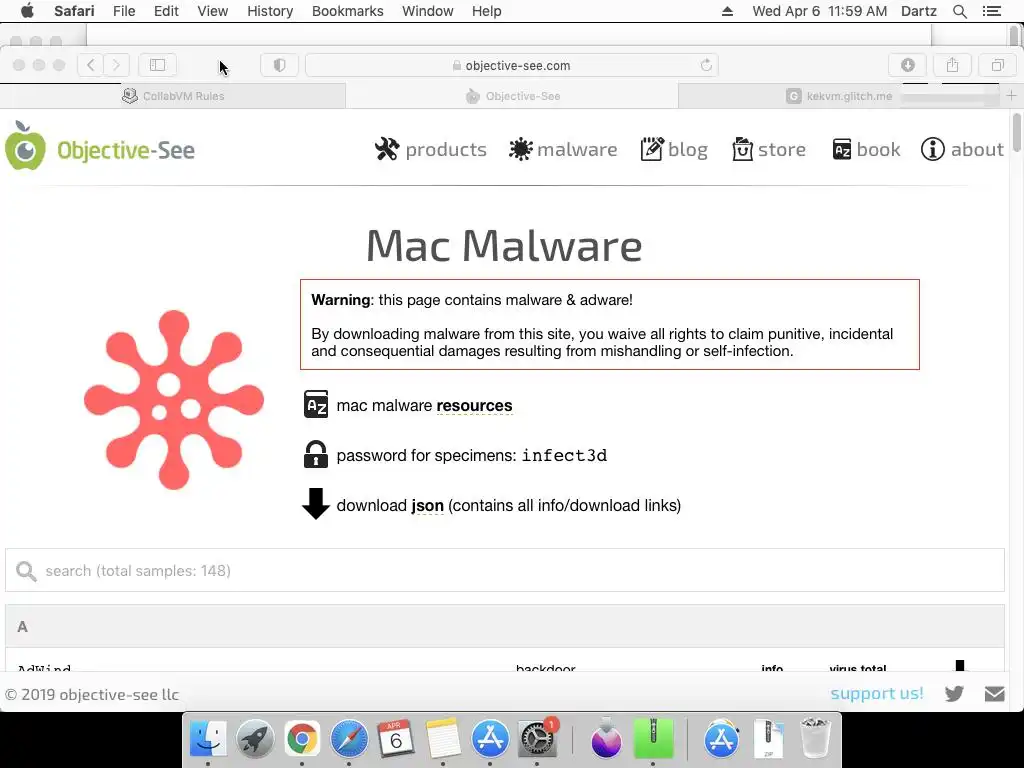Viewport: 1024px width, 768px height.
Task: Go forward with Safari forward arrow
Action: 116,65
